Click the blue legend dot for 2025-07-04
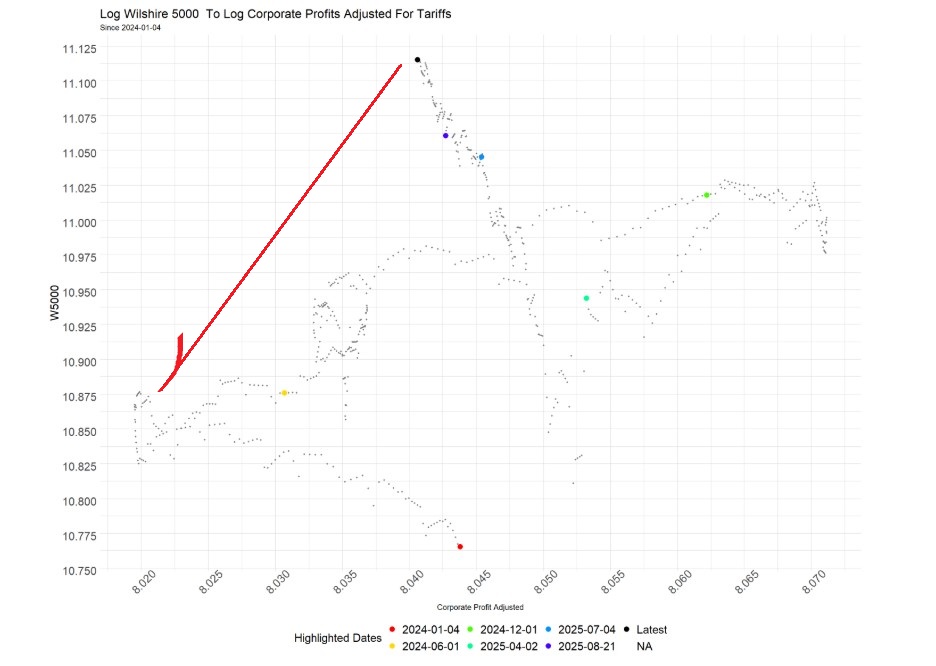The width and height of the screenshot is (936, 666). pos(549,630)
